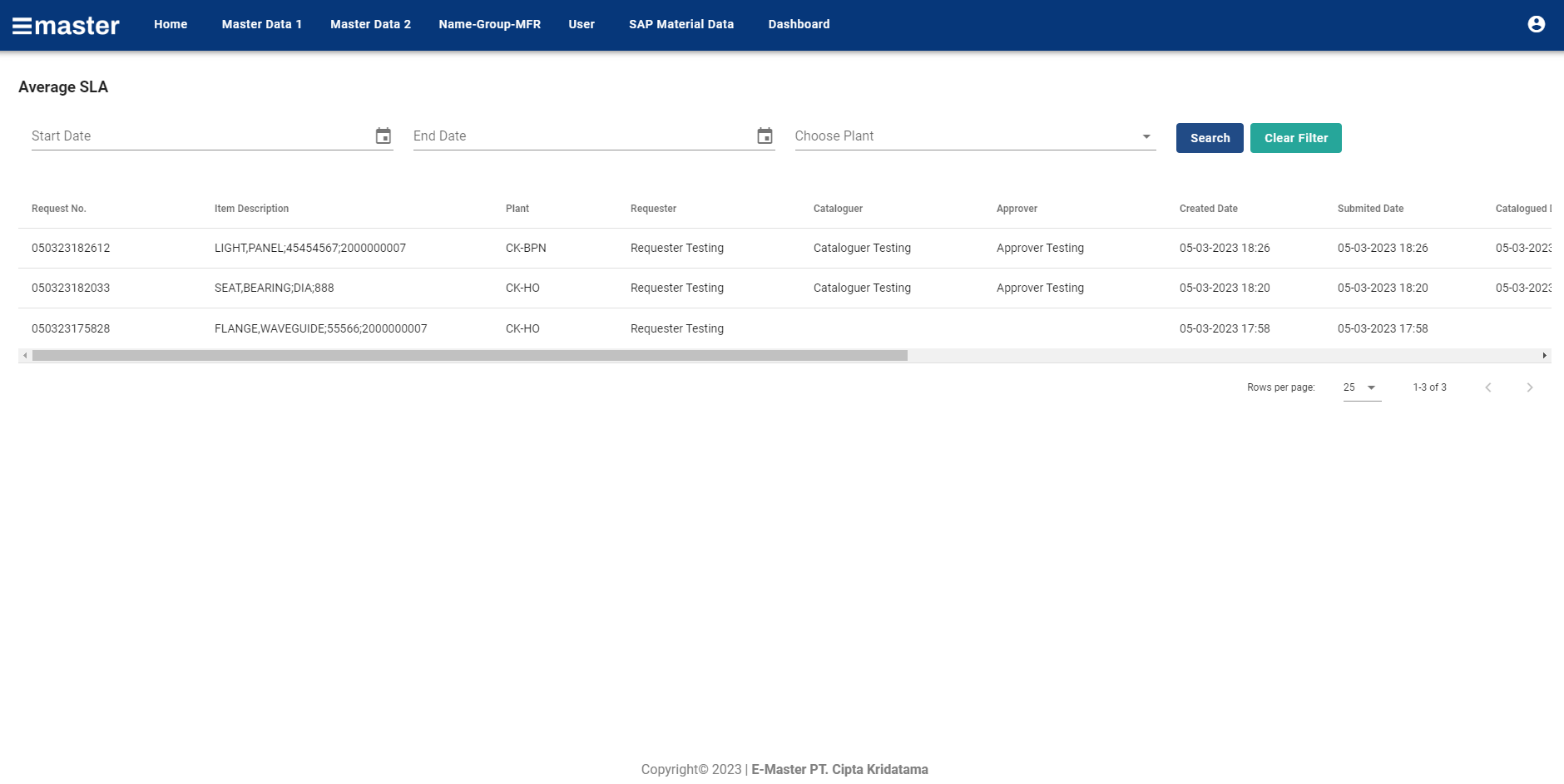Click the Home menu item
The width and height of the screenshot is (1564, 784).
point(170,24)
